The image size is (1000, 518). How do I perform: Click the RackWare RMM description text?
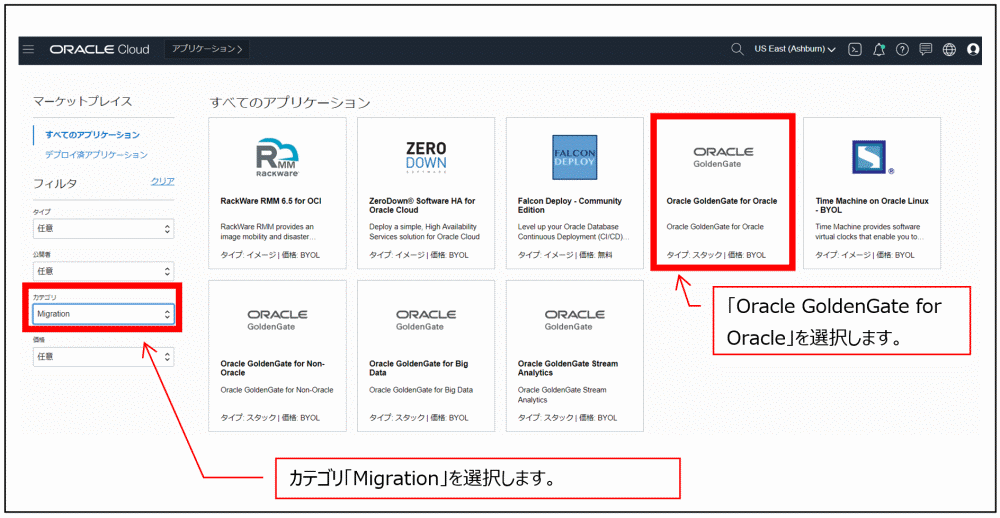[267, 232]
